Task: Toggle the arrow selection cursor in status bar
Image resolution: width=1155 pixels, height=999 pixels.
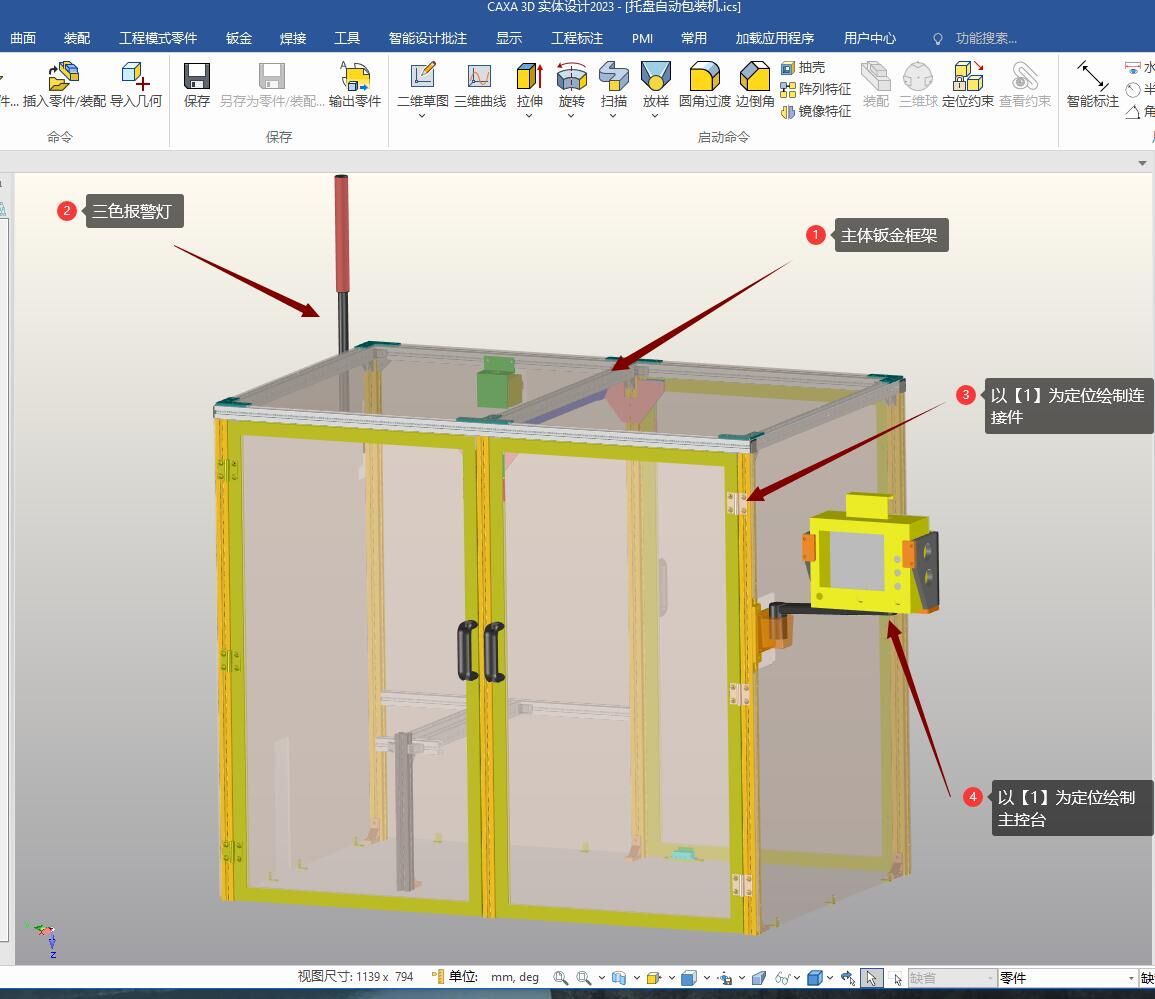Action: [871, 978]
